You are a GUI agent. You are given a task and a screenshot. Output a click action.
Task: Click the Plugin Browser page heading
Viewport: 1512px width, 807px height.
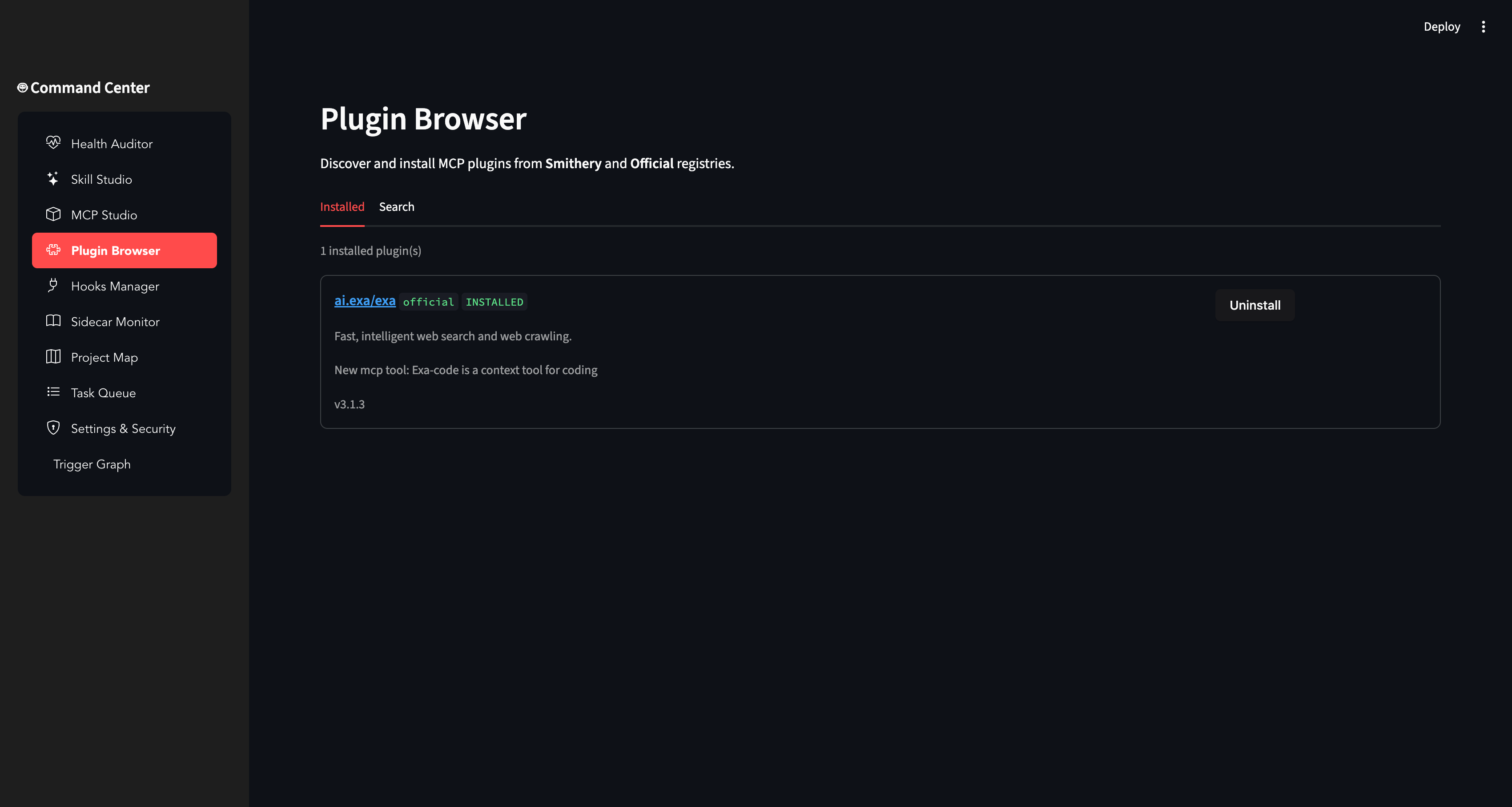(x=423, y=119)
